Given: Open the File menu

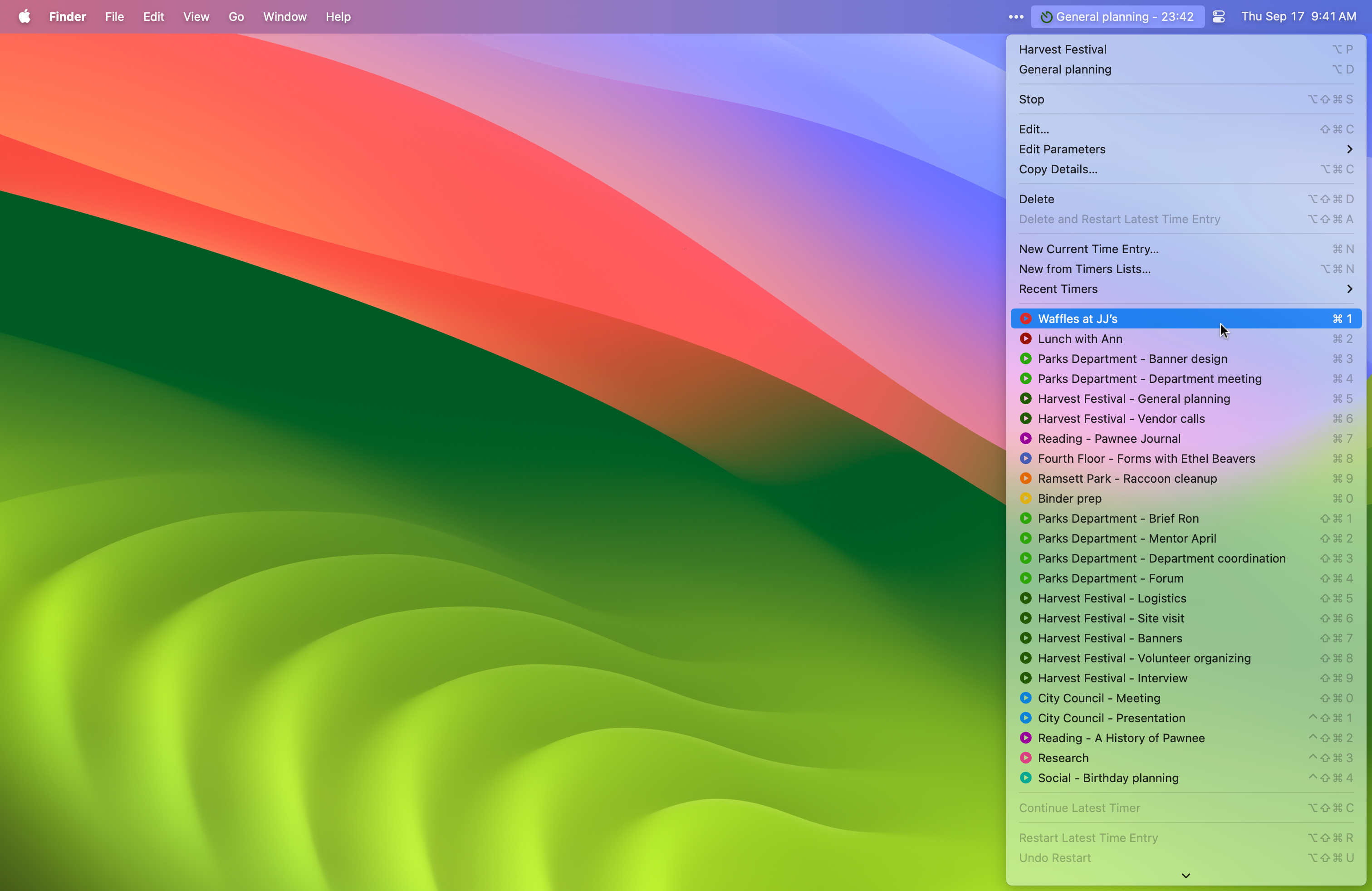Looking at the screenshot, I should pyautogui.click(x=115, y=17).
